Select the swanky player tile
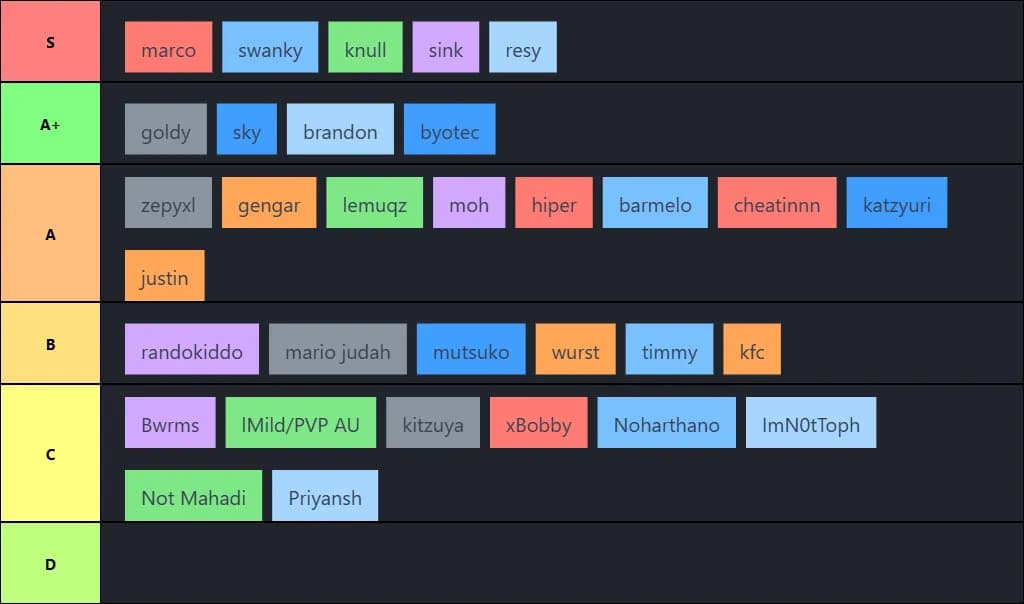Screen dimensions: 1024x604 coord(270,48)
